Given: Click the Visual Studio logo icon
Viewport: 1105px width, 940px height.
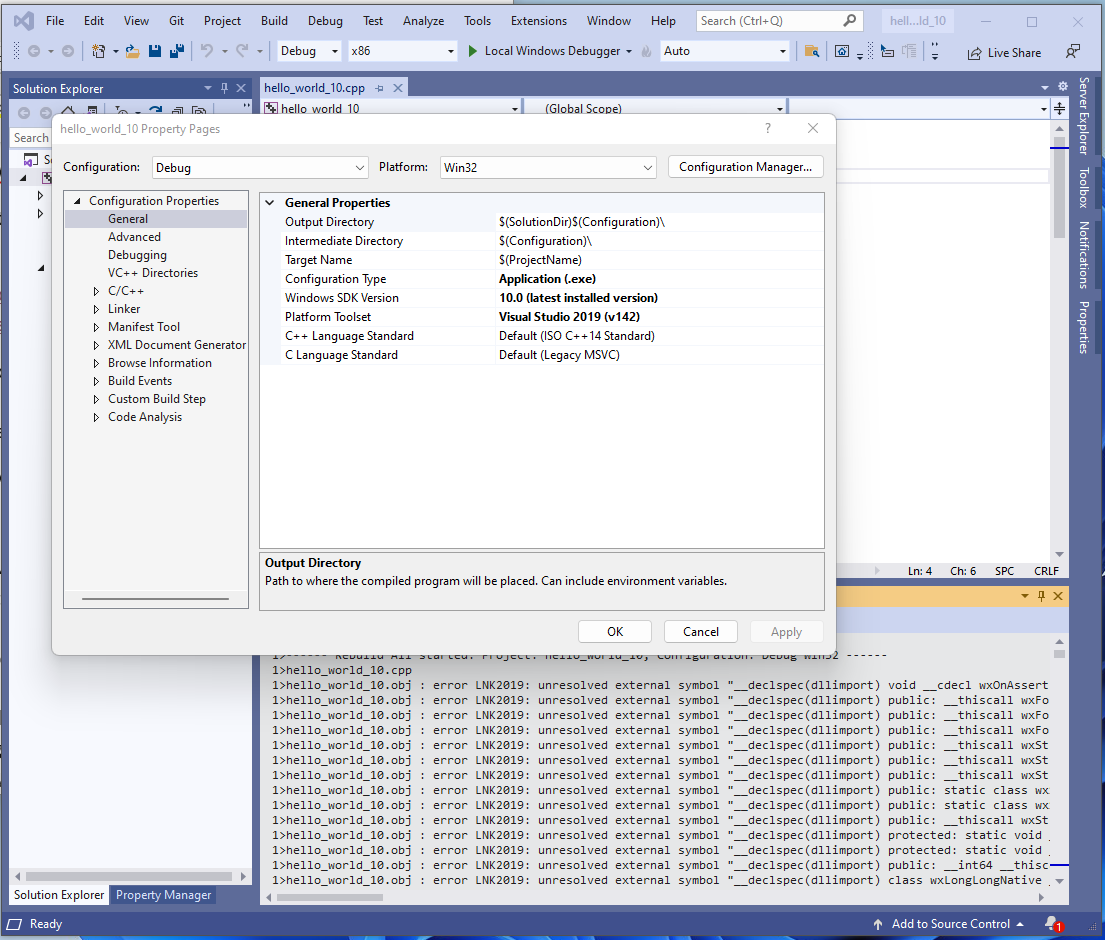Looking at the screenshot, I should point(23,20).
